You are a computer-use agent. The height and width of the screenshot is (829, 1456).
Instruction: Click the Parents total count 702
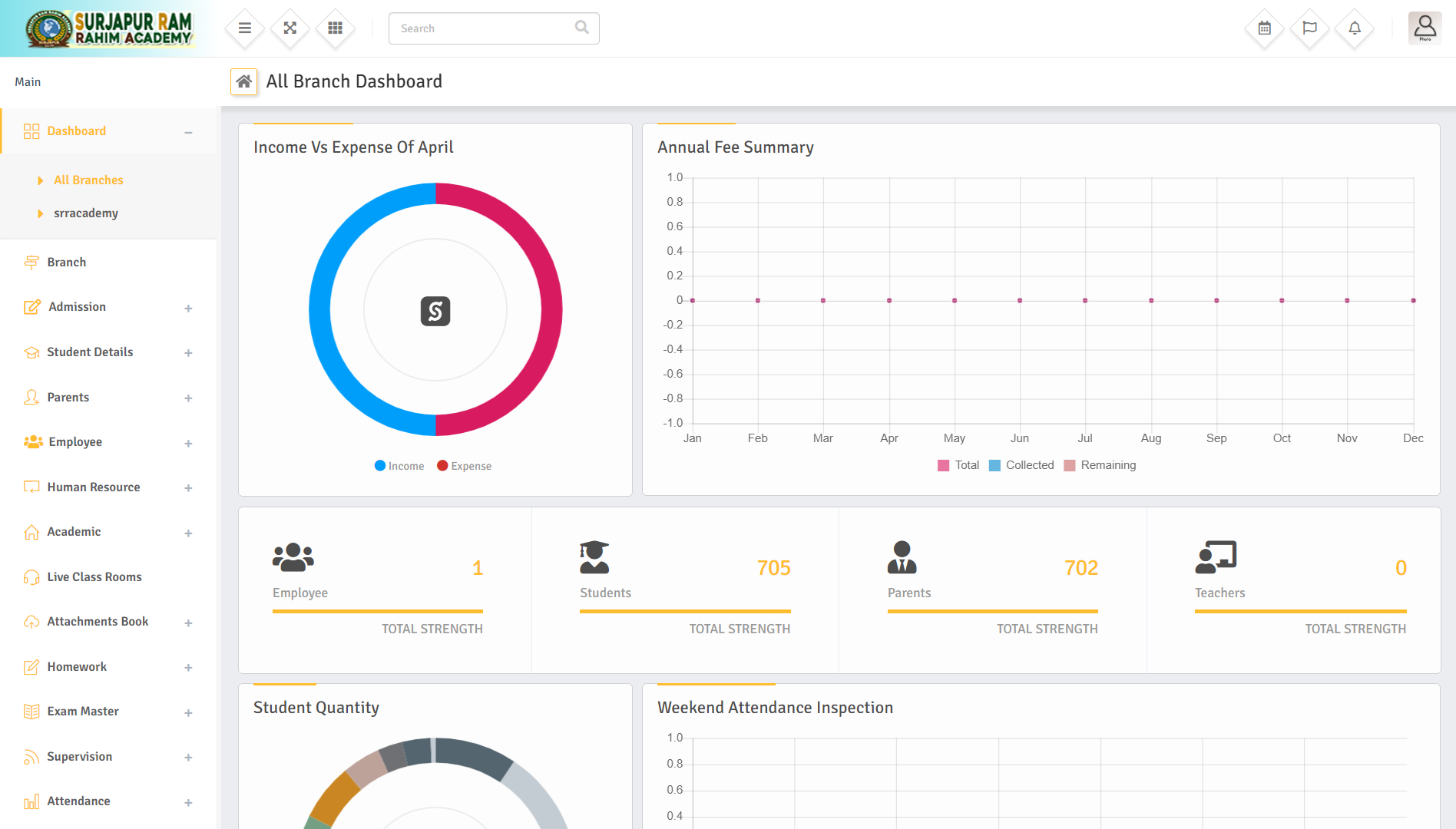tap(1081, 568)
